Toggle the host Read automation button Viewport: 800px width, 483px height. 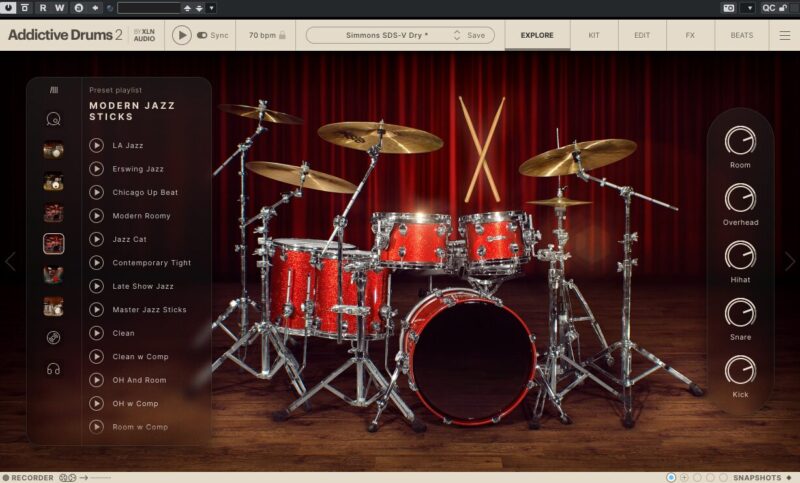(42, 7)
